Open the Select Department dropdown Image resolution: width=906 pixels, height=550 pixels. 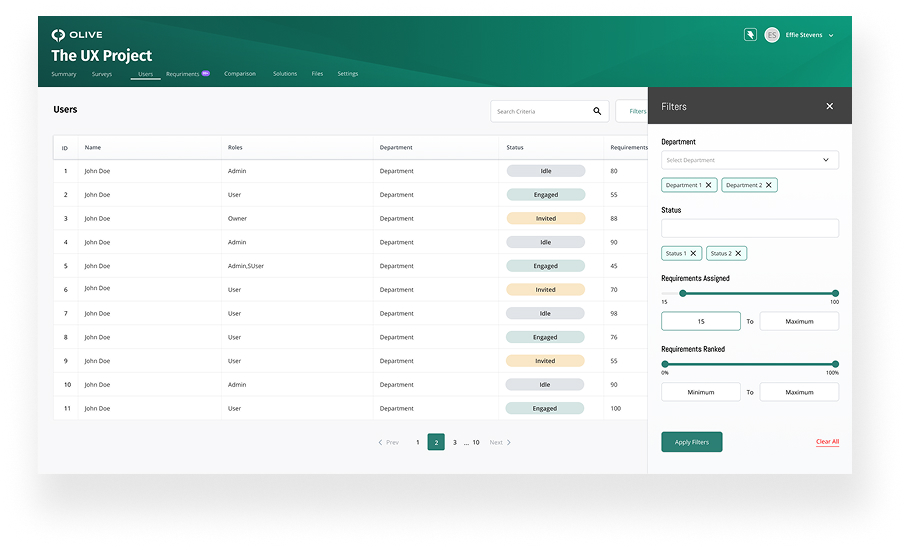(x=750, y=160)
